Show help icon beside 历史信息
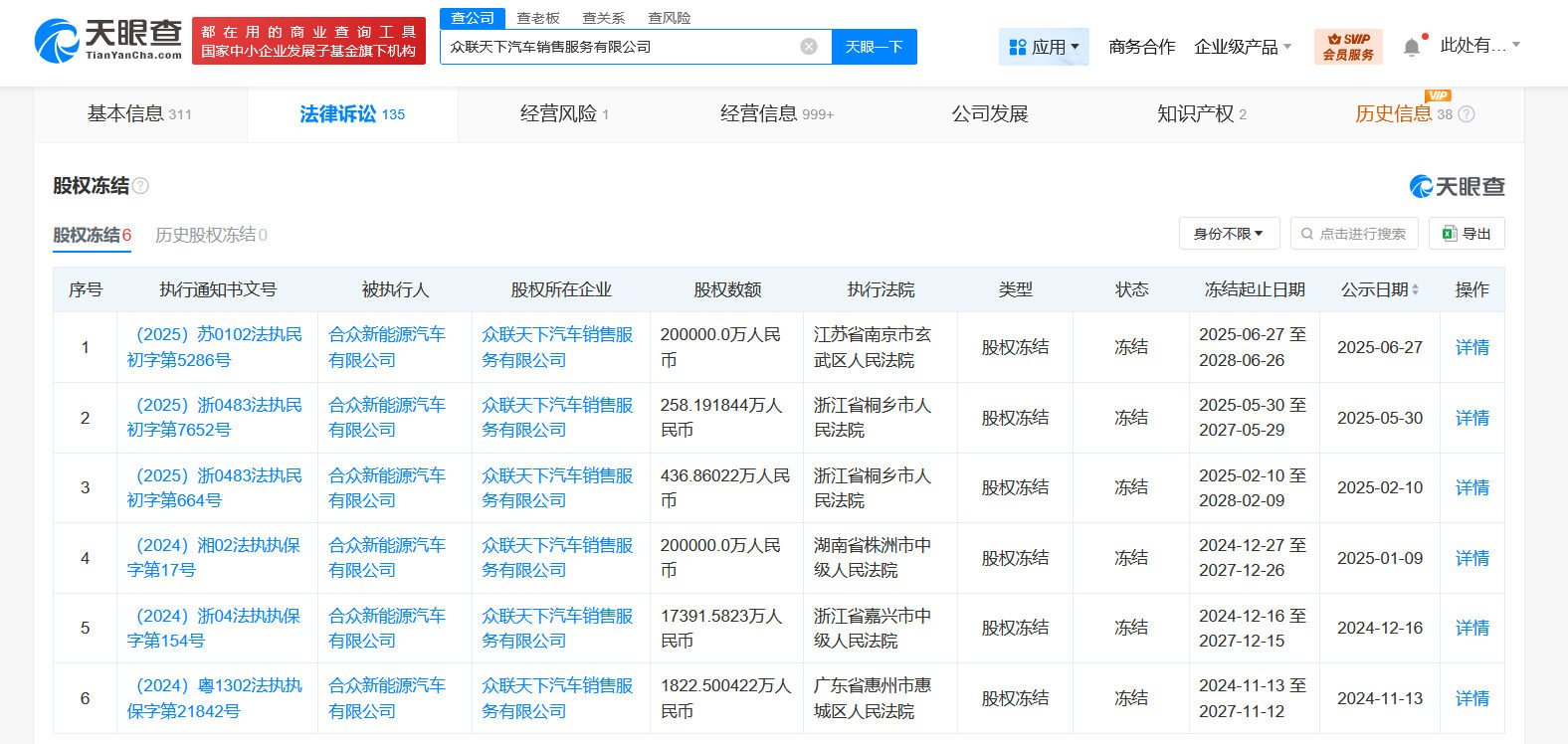Viewport: 1568px width, 744px height. [x=1466, y=114]
